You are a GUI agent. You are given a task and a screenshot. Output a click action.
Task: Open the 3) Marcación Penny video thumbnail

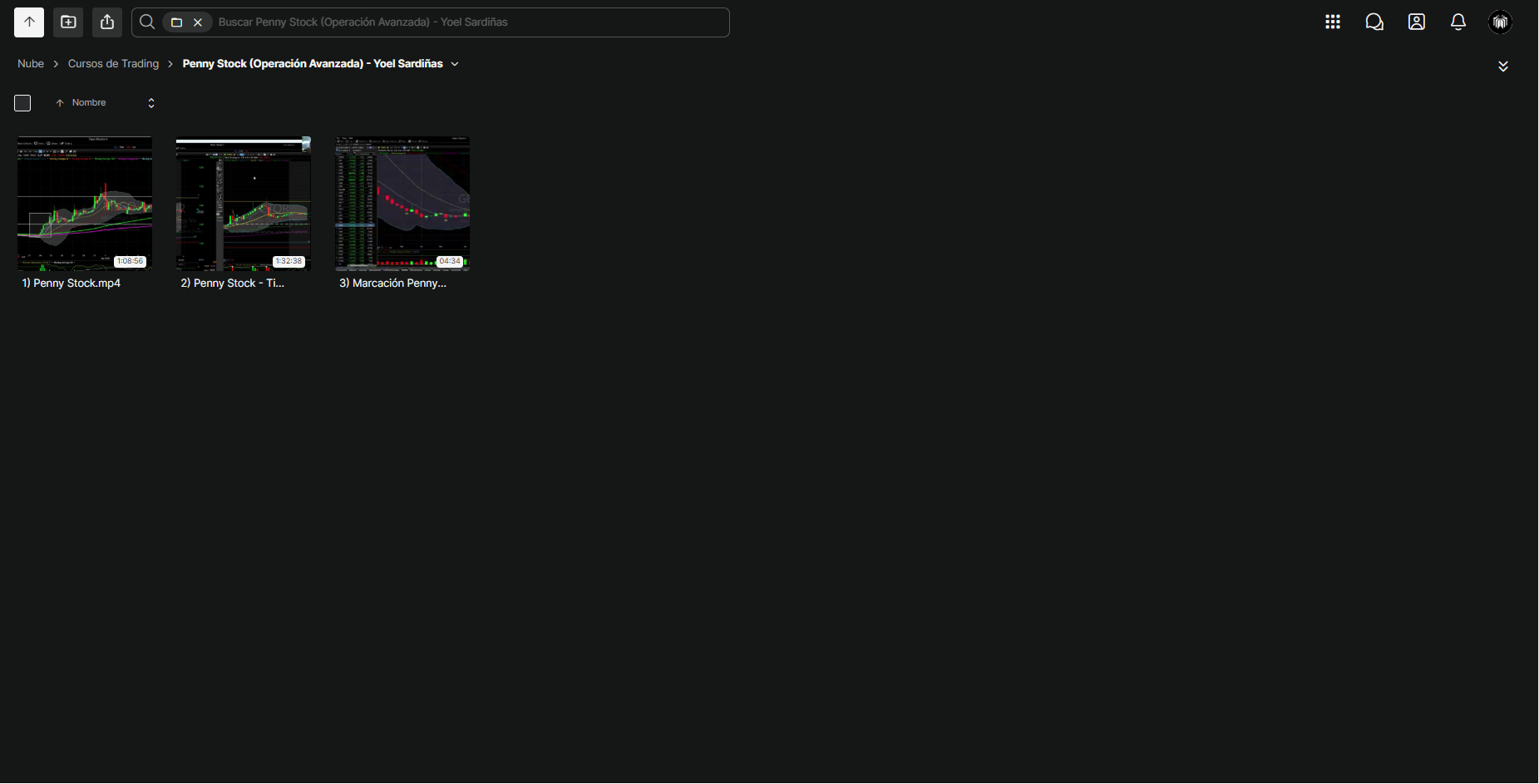click(402, 204)
